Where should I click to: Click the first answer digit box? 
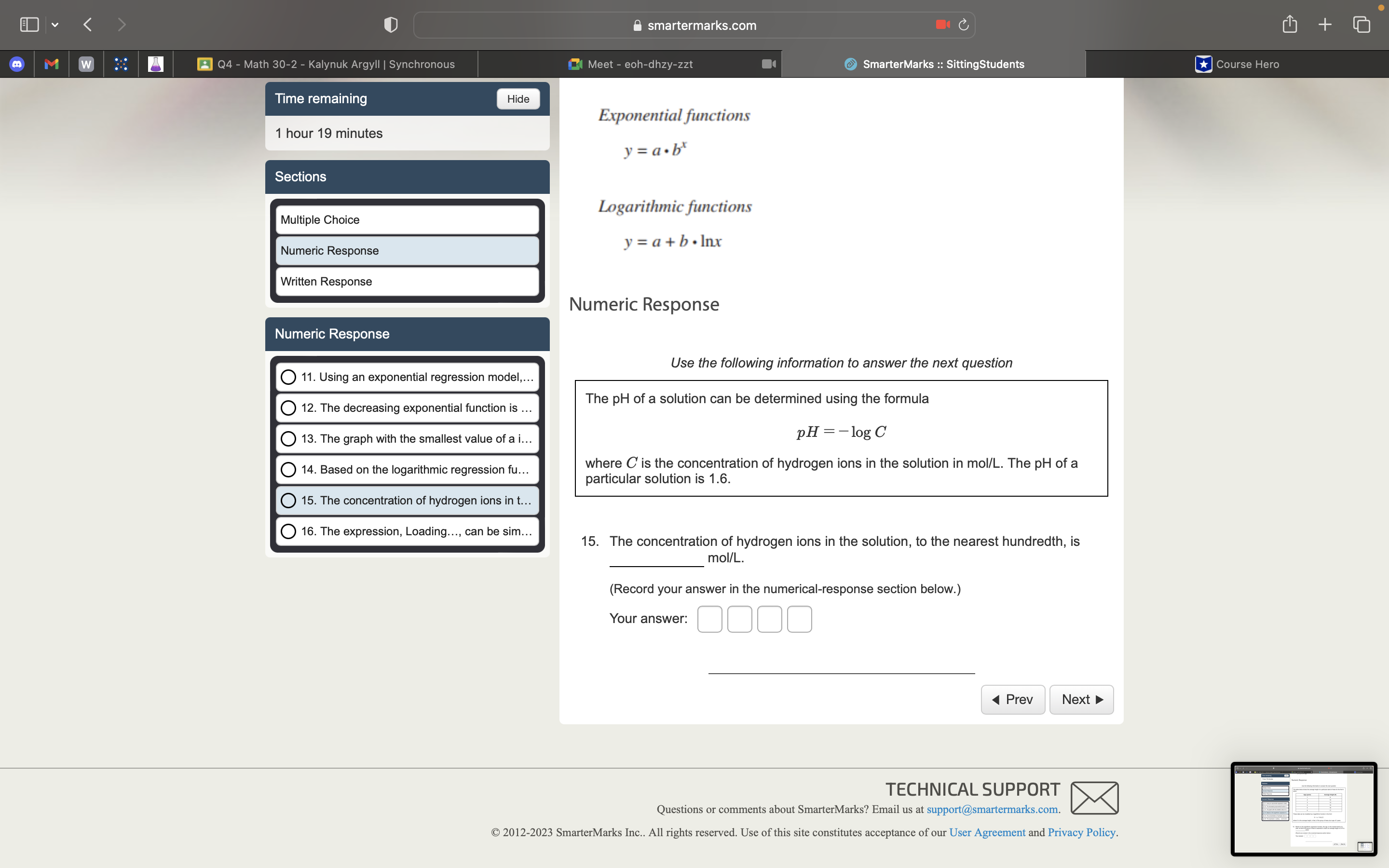[x=709, y=619]
